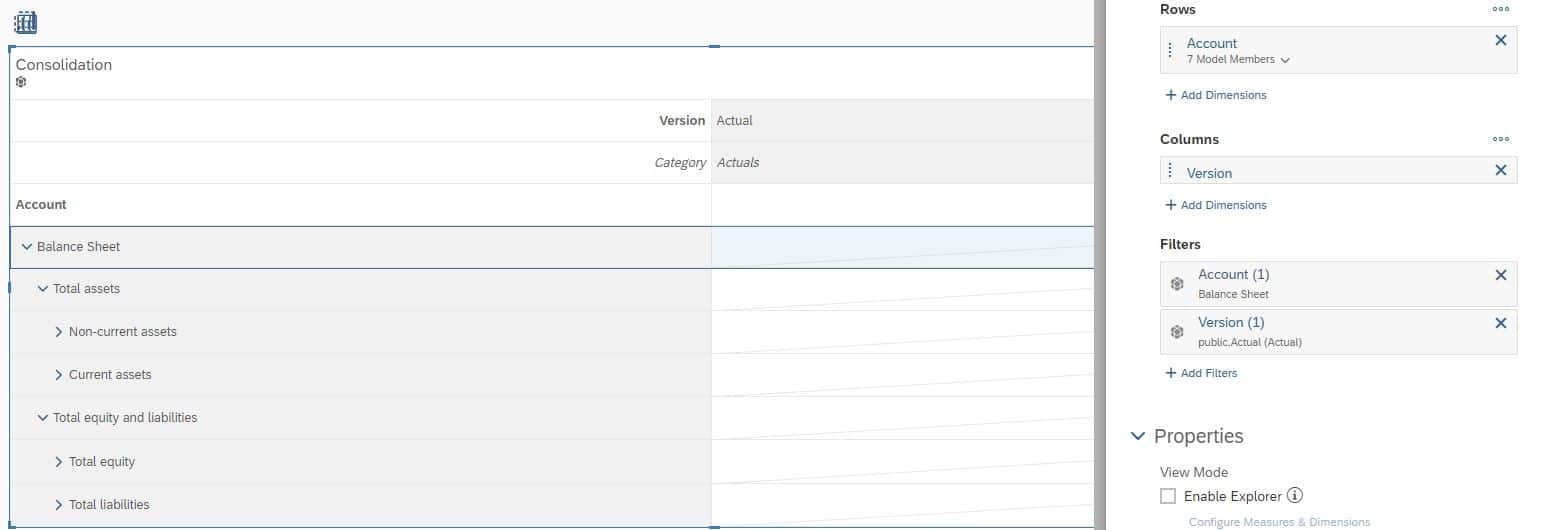The height and width of the screenshot is (530, 1557).
Task: Select the Actuals category cell
Action: click(903, 163)
